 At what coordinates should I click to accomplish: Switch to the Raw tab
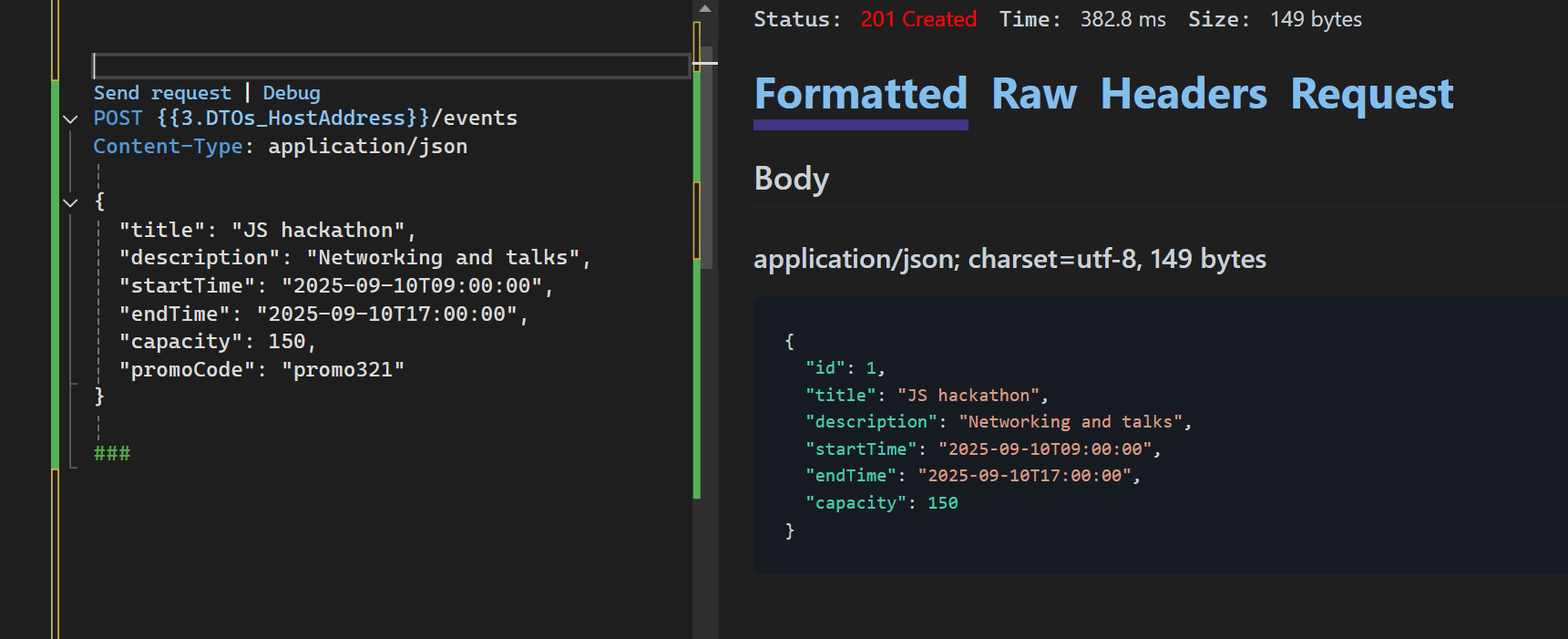click(x=1034, y=94)
